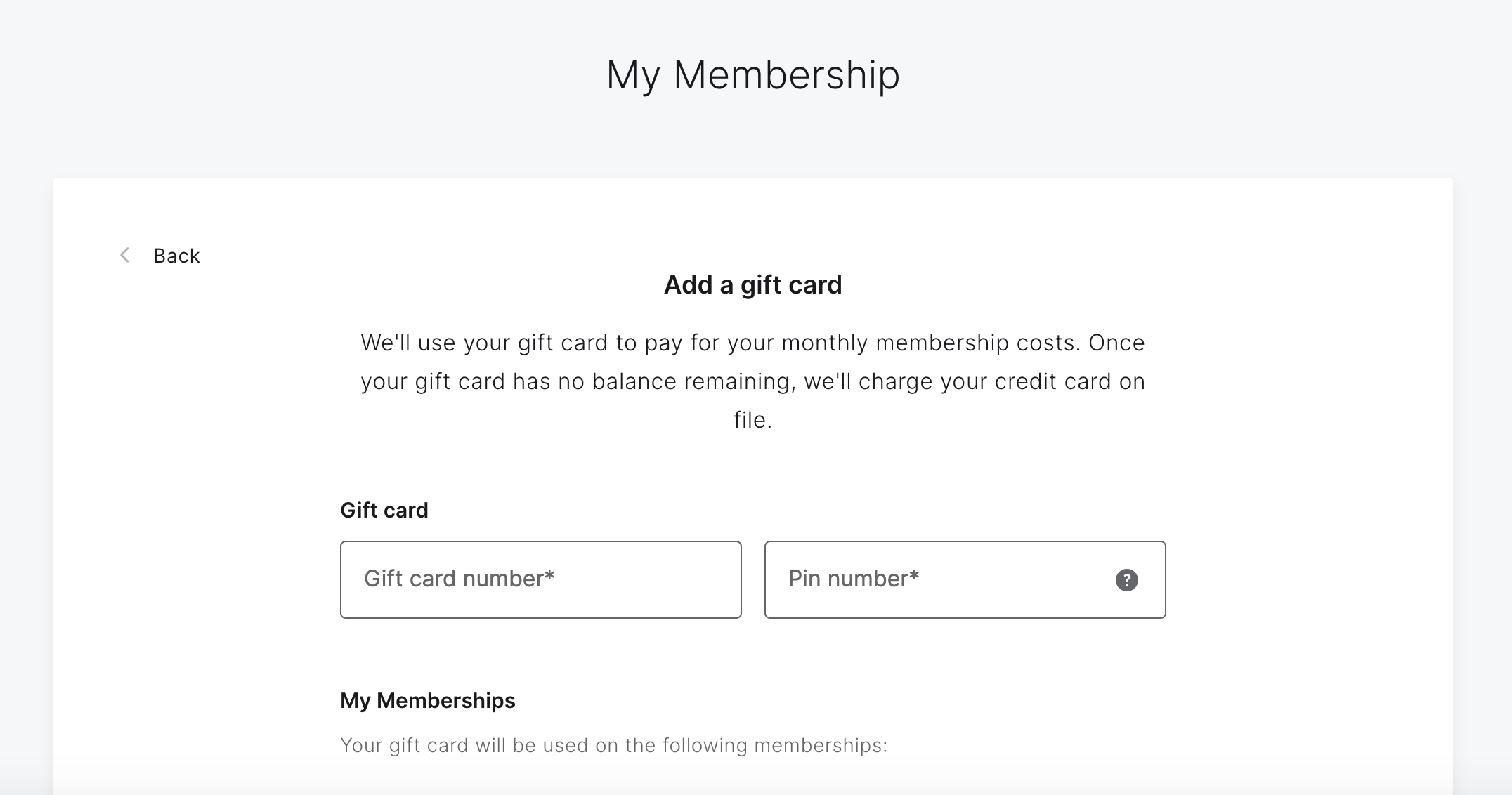Viewport: 1512px width, 795px height.
Task: Click the Back navigation link
Action: pyautogui.click(x=176, y=256)
